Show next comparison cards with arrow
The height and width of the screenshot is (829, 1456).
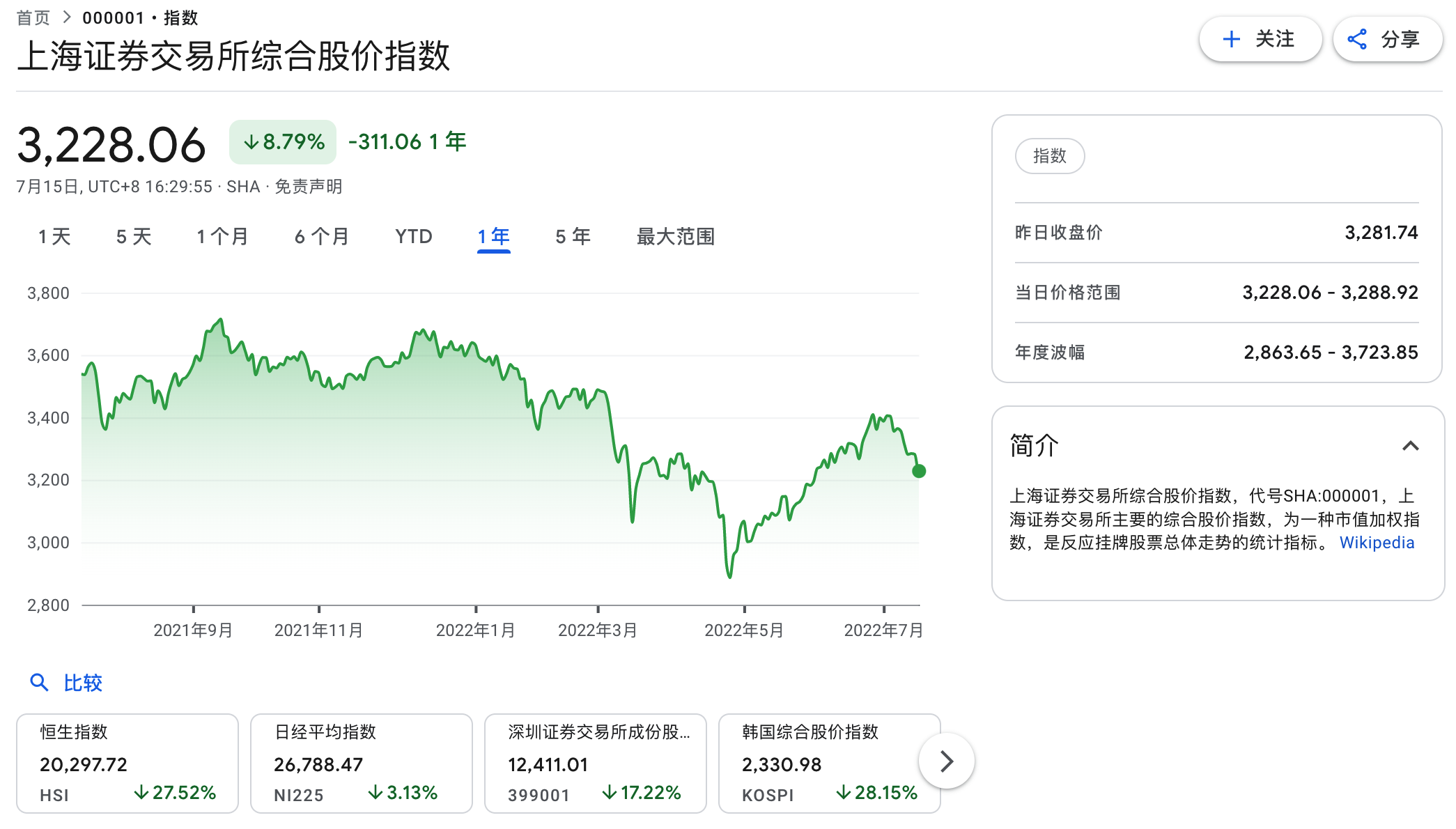click(946, 761)
